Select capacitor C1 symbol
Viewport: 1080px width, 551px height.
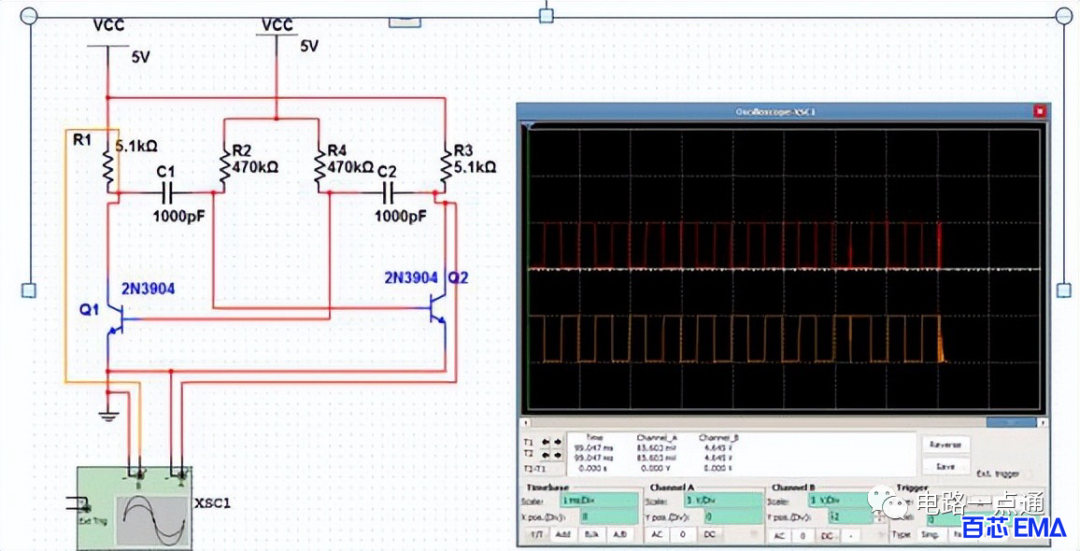tap(167, 193)
